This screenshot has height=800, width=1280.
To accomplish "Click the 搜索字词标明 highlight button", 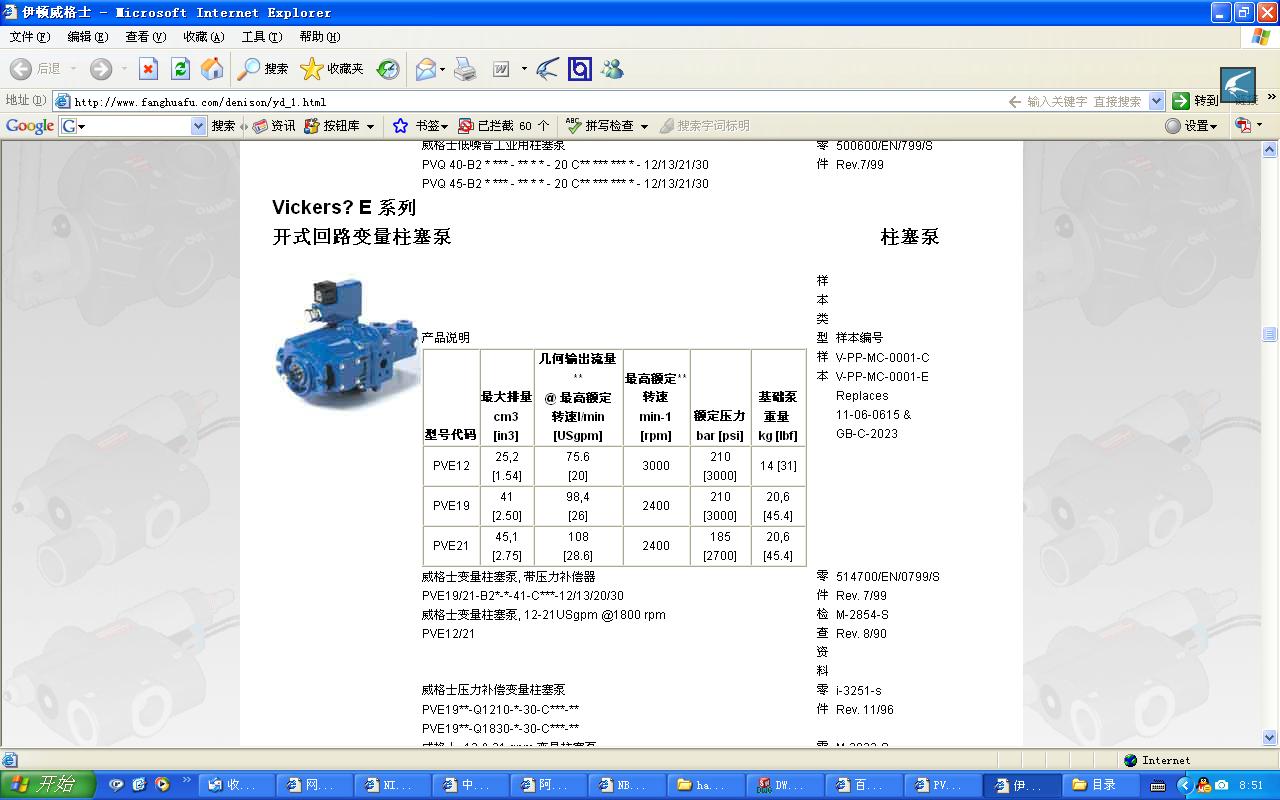I will 703,126.
